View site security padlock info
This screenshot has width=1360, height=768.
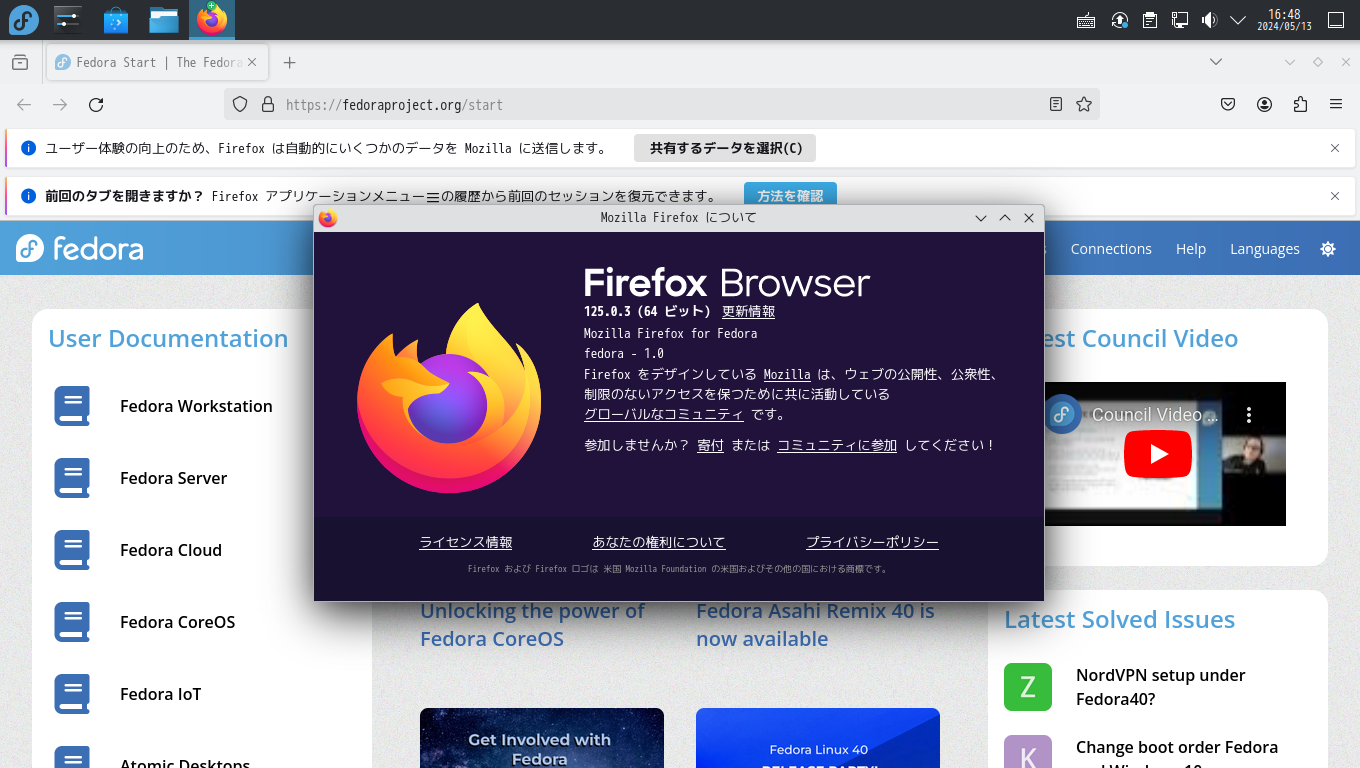coord(267,104)
